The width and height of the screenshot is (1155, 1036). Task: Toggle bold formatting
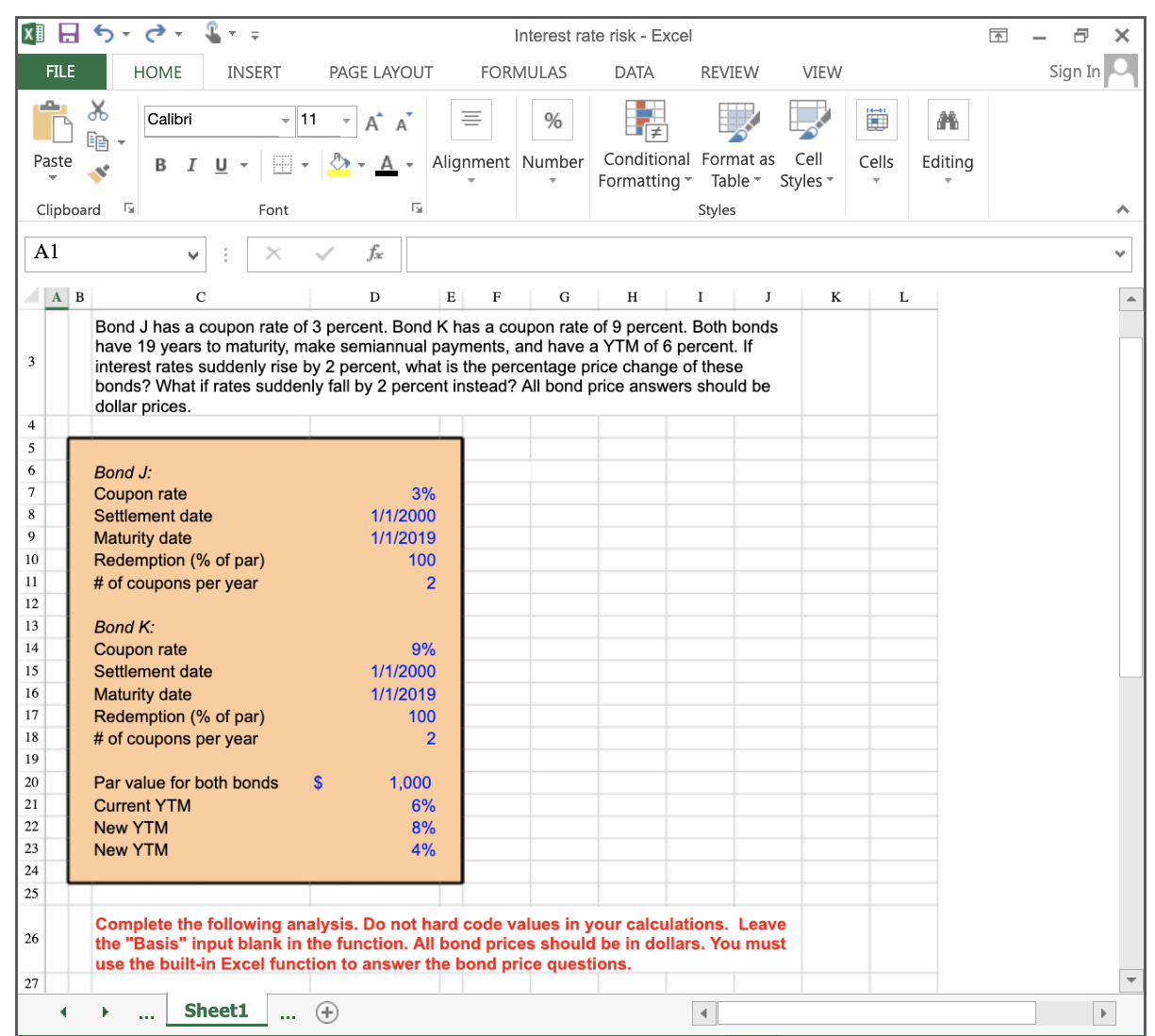[x=160, y=165]
